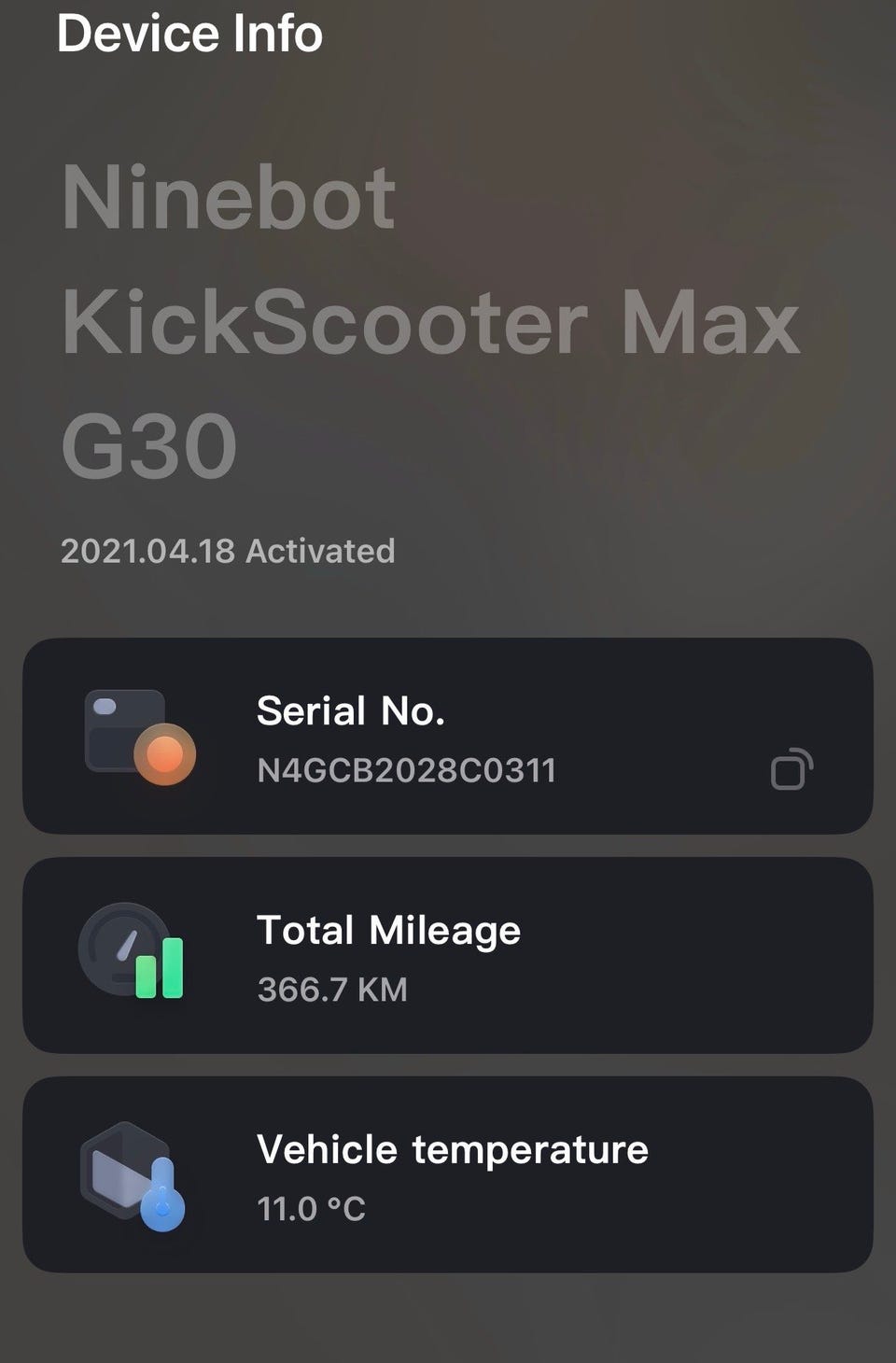Tap the Serial No. label

coord(350,711)
